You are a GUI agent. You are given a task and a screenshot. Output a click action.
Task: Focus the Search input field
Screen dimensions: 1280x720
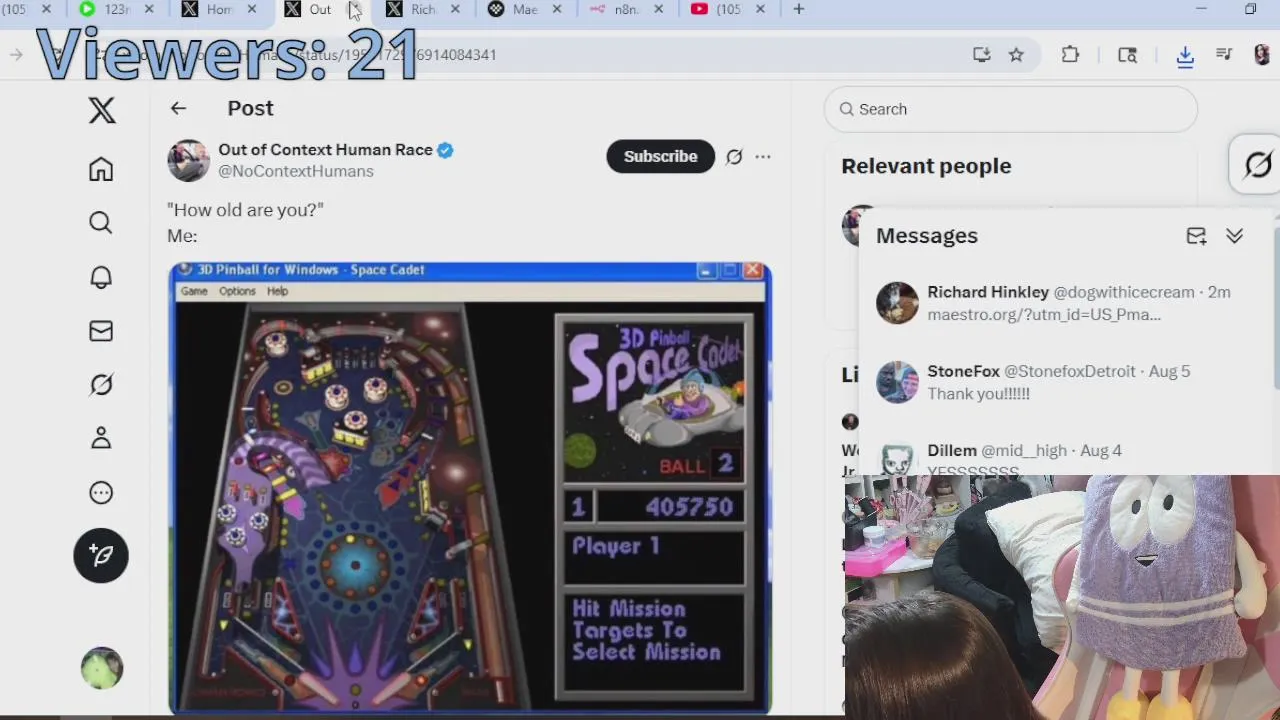click(1010, 109)
